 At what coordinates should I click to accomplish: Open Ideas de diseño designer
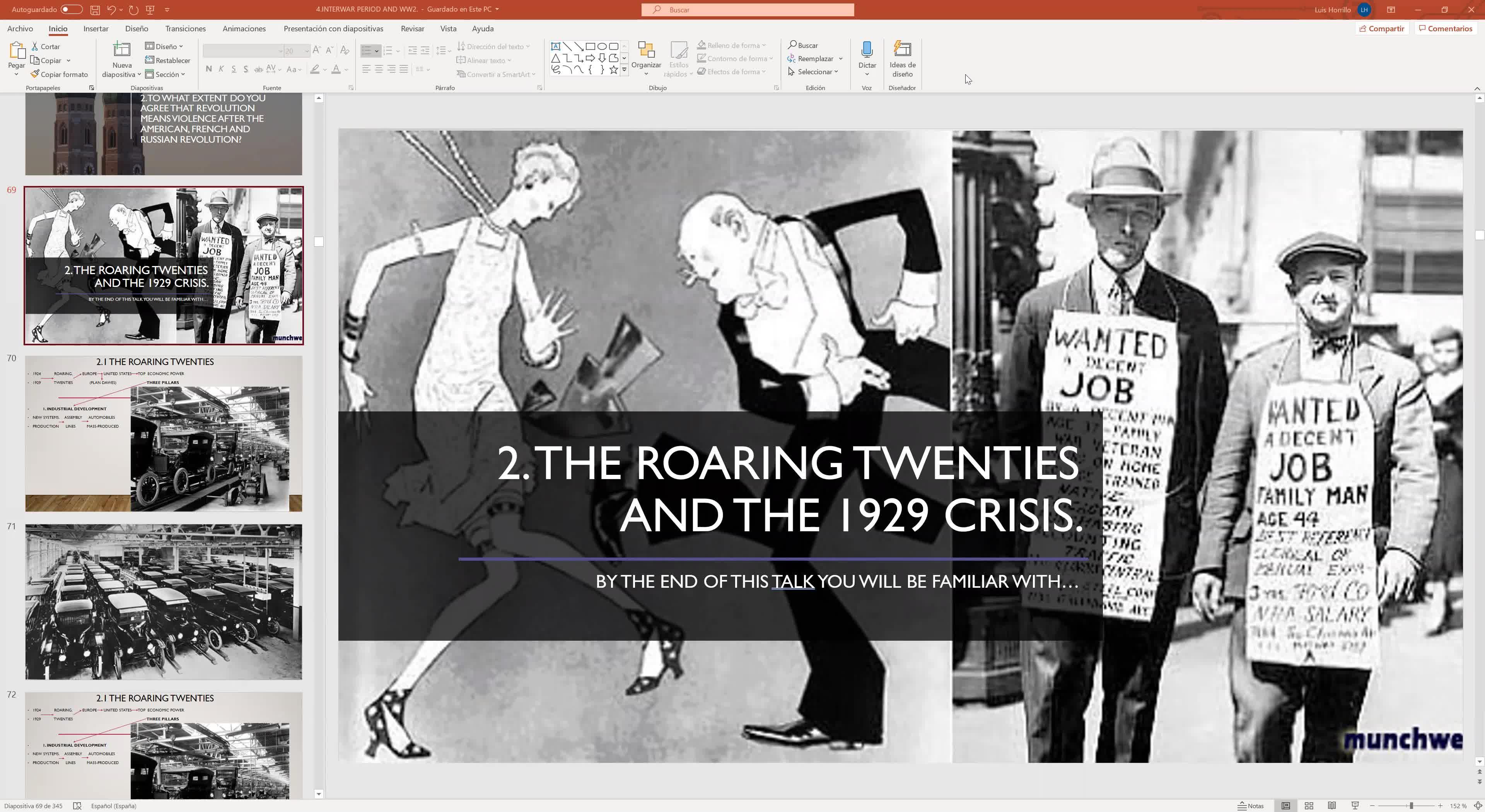click(x=902, y=58)
